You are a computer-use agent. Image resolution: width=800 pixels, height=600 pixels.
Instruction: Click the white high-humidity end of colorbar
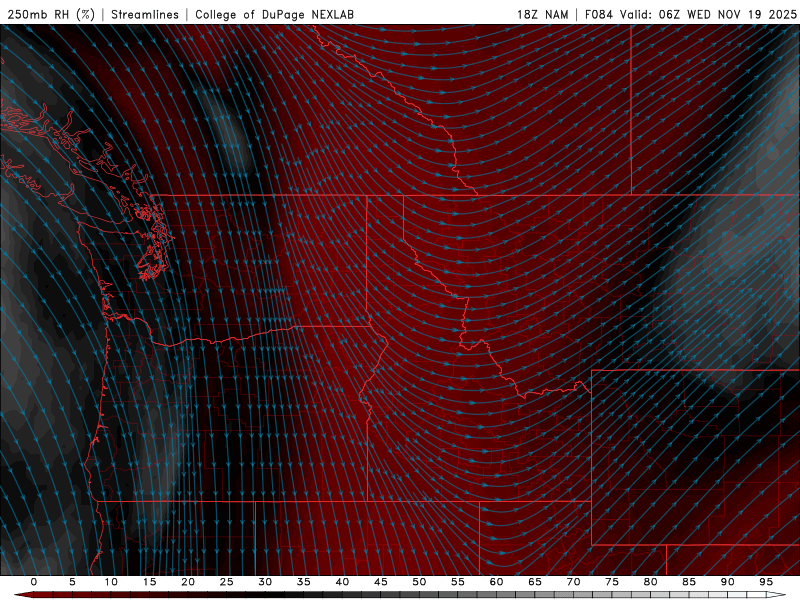click(777, 595)
